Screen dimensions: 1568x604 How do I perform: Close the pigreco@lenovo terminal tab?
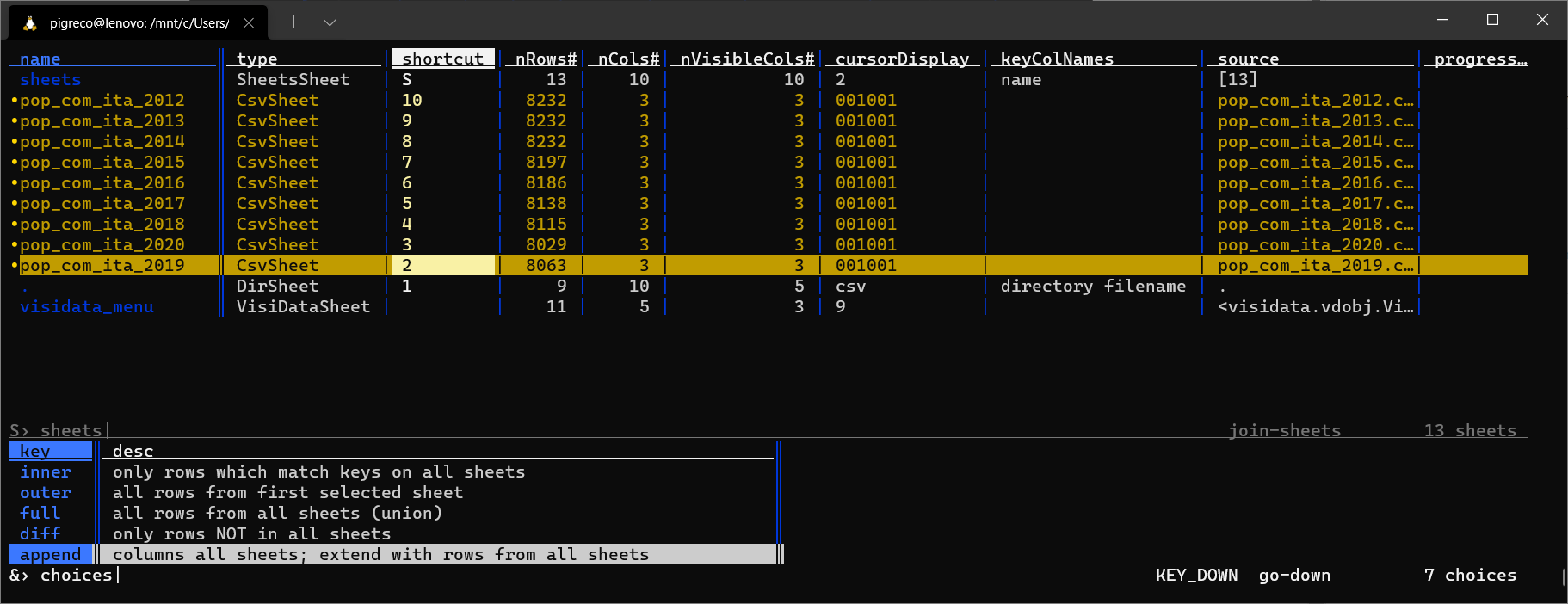[x=249, y=23]
